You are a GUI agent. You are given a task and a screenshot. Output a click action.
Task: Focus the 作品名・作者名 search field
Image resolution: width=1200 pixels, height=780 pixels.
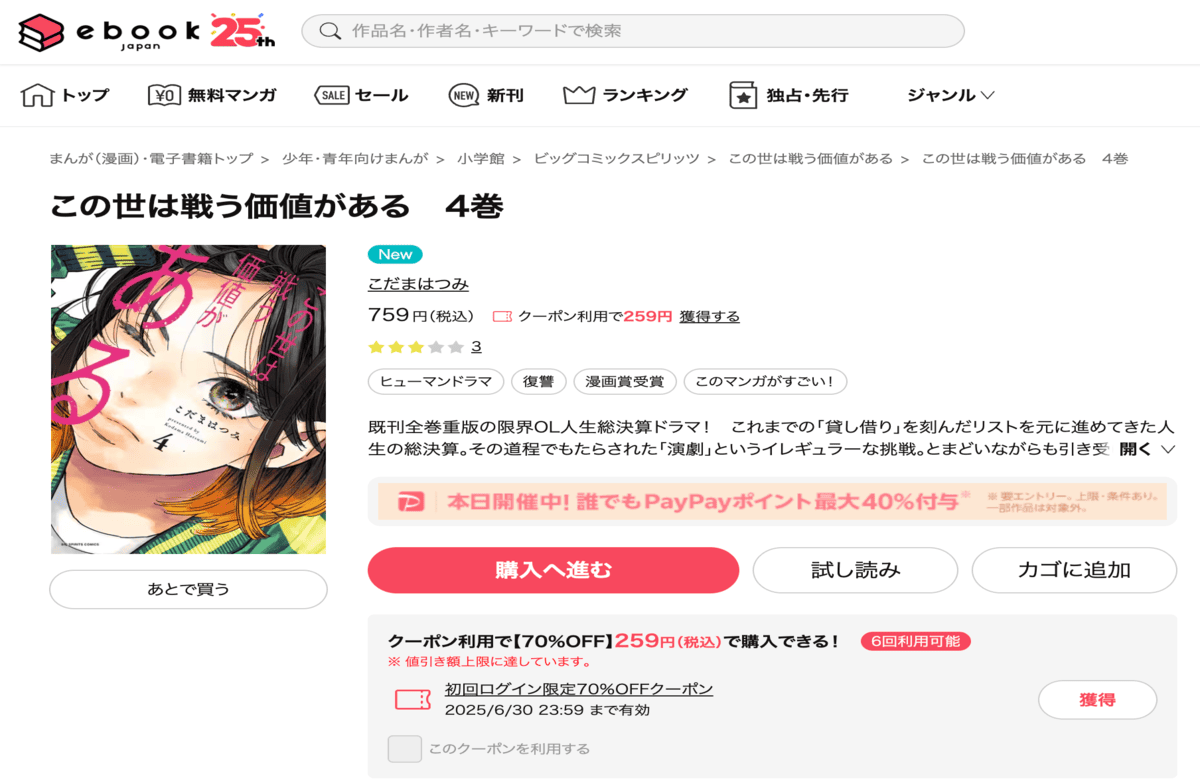tap(633, 31)
